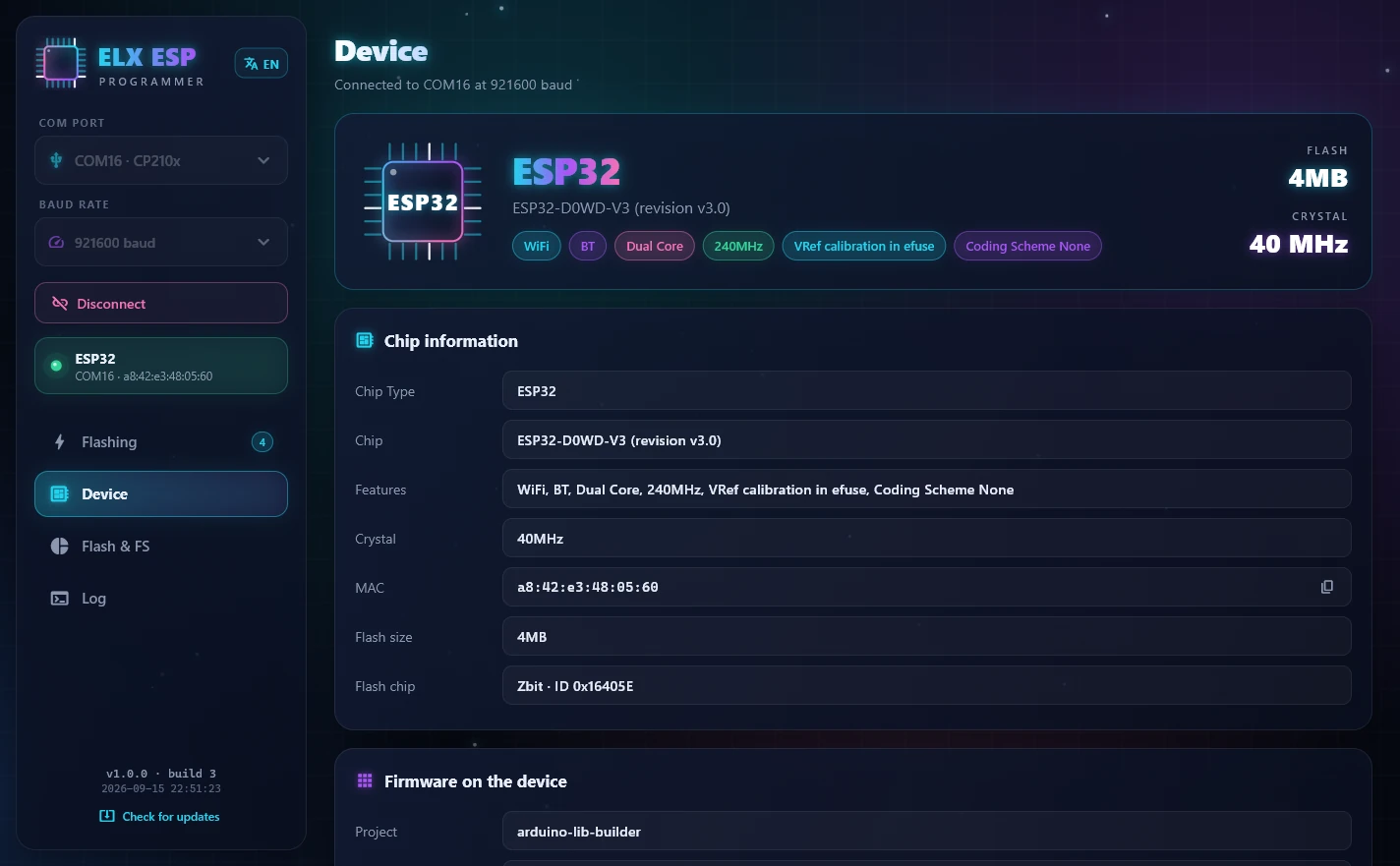Click the ESP32-D0WD-V3 (revision v3.0) subtitle in header
This screenshot has height=866, width=1400.
coord(621,208)
